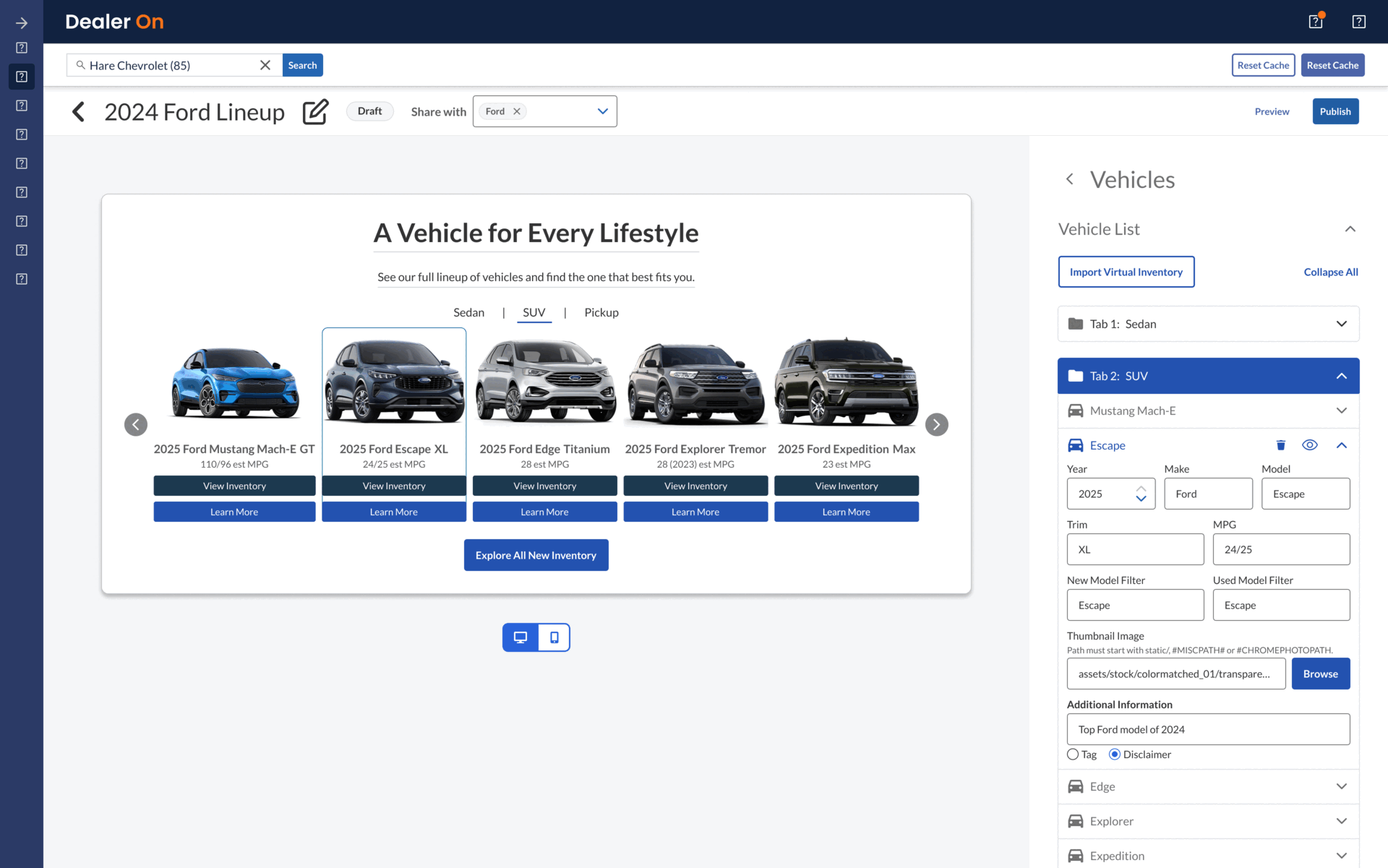Viewport: 1388px width, 868px height.
Task: Click Import Virtual Inventory
Action: pyautogui.click(x=1126, y=272)
